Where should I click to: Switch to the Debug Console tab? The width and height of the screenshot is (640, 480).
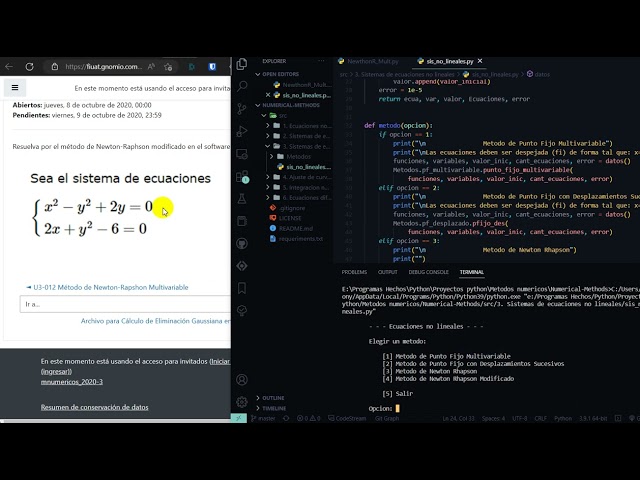click(x=429, y=272)
